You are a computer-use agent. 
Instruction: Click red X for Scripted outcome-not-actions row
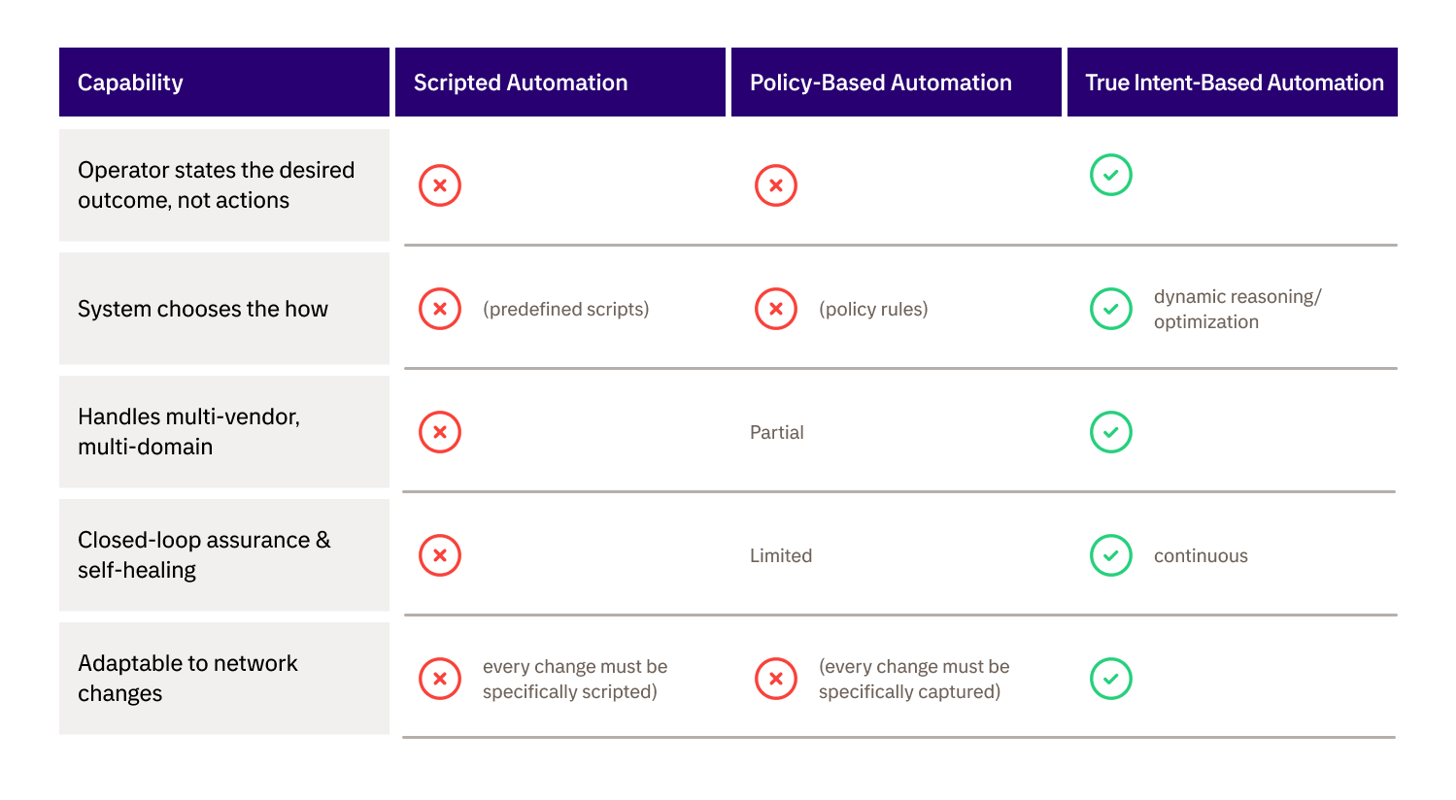pyautogui.click(x=440, y=185)
